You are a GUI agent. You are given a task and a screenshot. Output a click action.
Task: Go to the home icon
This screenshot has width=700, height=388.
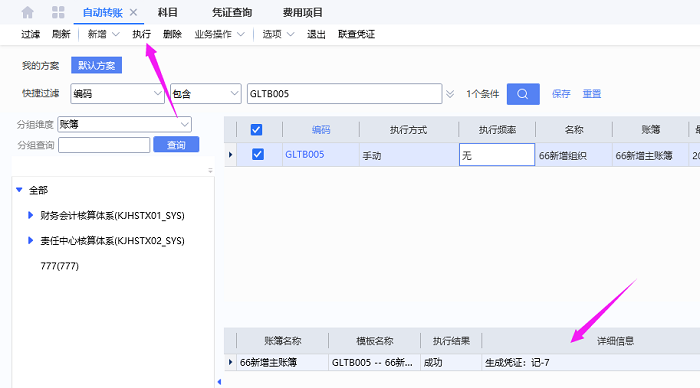(28, 12)
